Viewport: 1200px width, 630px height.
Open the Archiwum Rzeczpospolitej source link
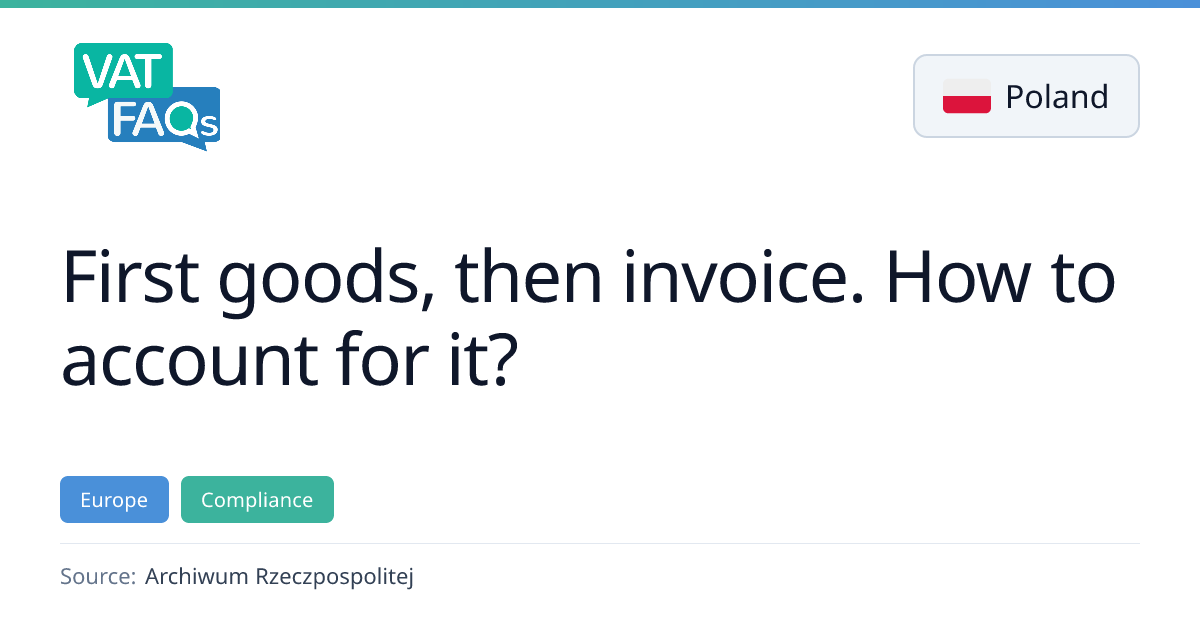point(279,576)
